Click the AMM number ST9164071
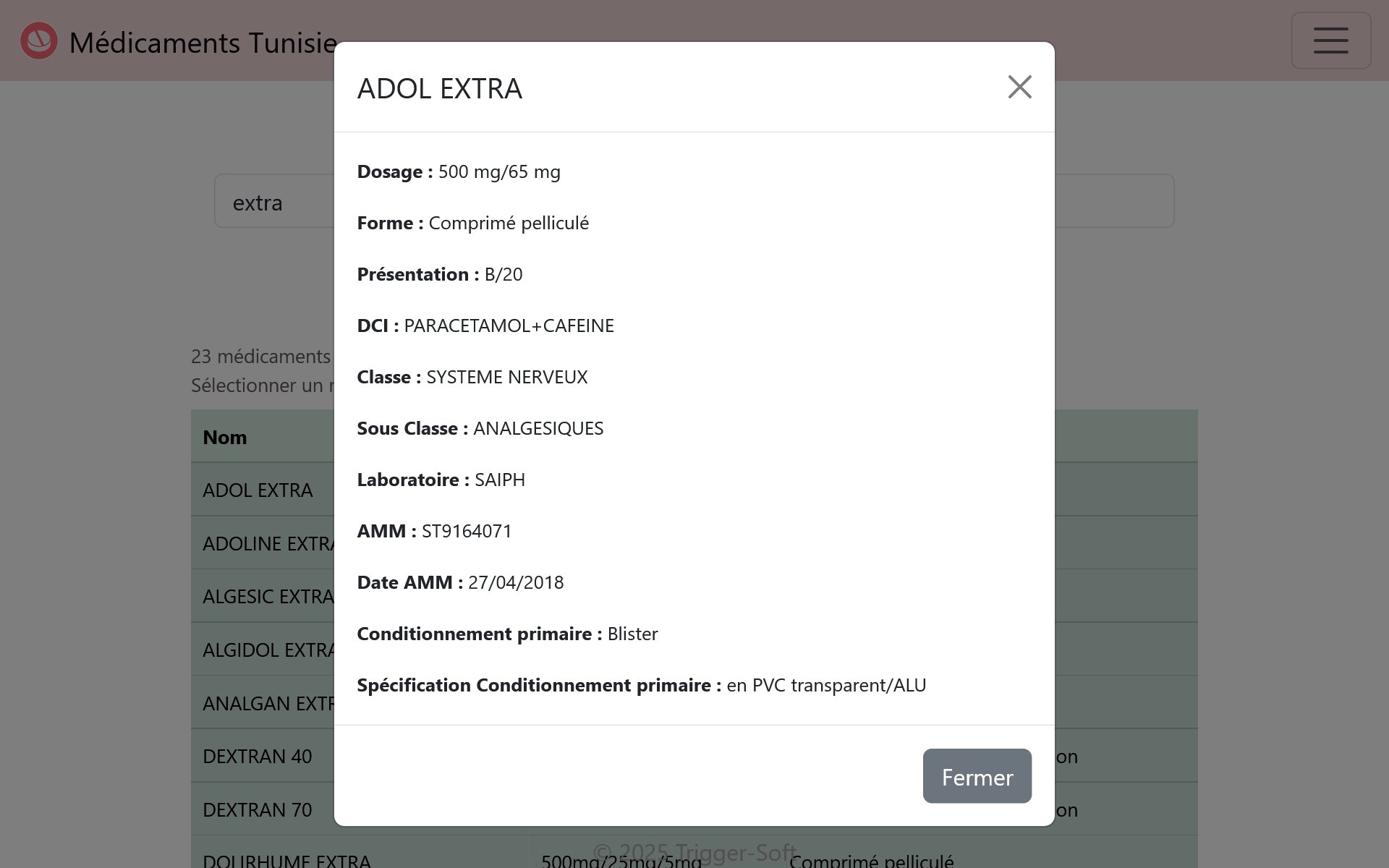 tap(467, 531)
